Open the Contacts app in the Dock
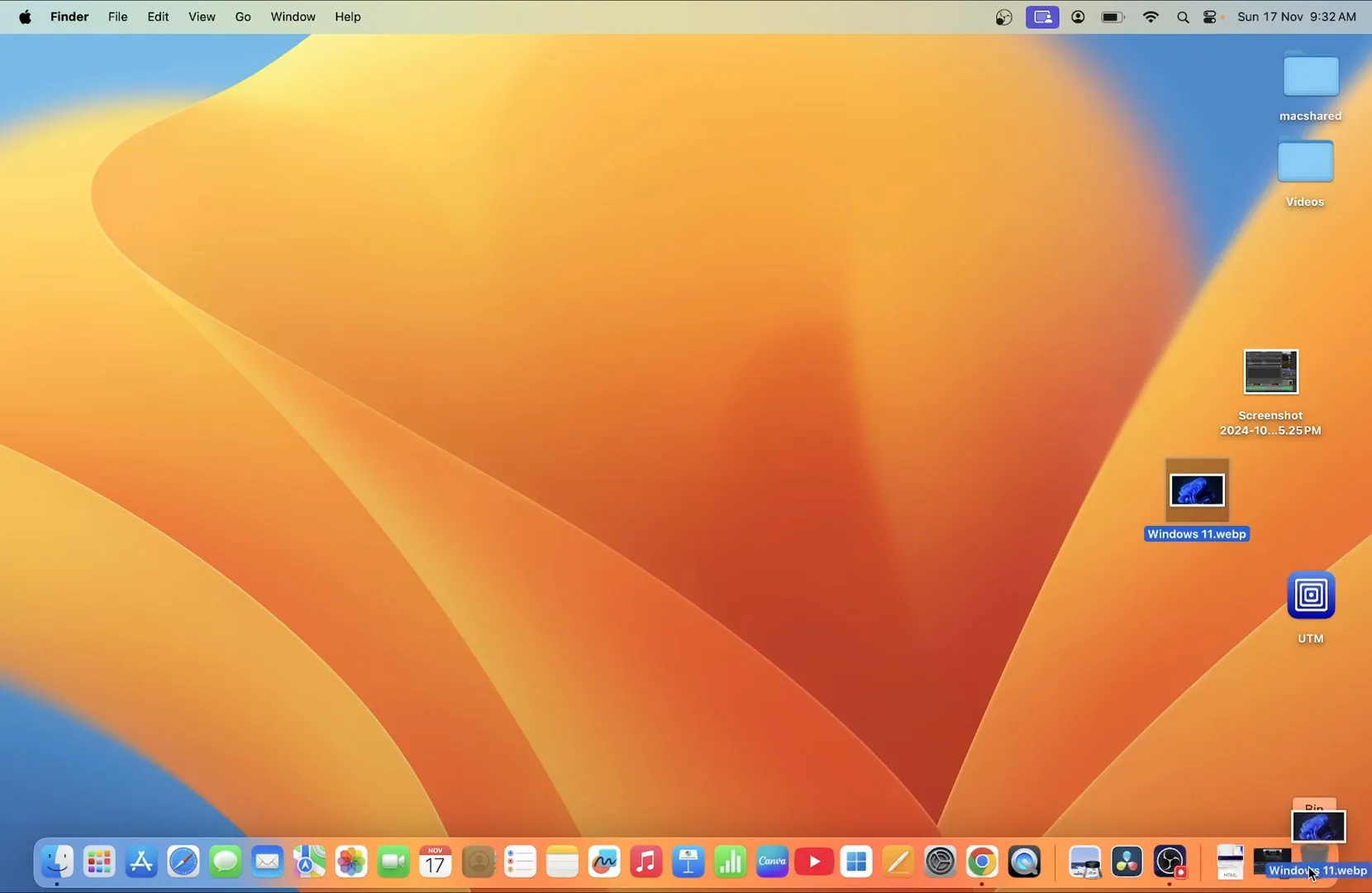The image size is (1372, 893). tap(478, 862)
